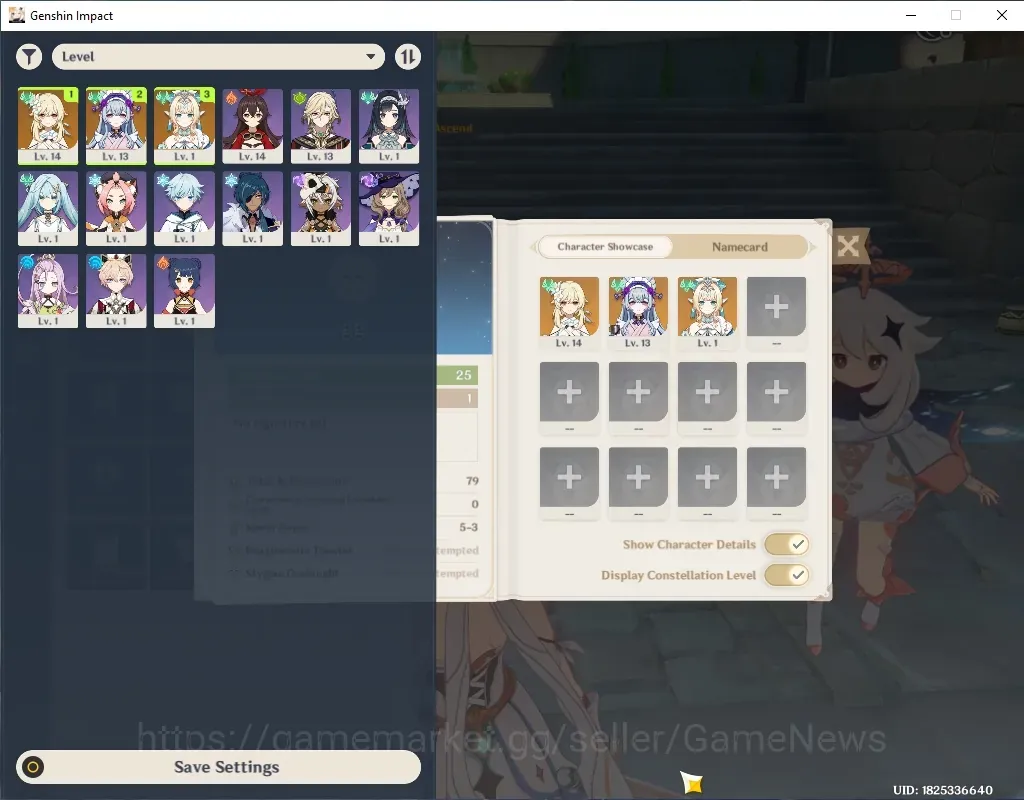
Task: Open the Level sort dropdown
Action: click(218, 57)
